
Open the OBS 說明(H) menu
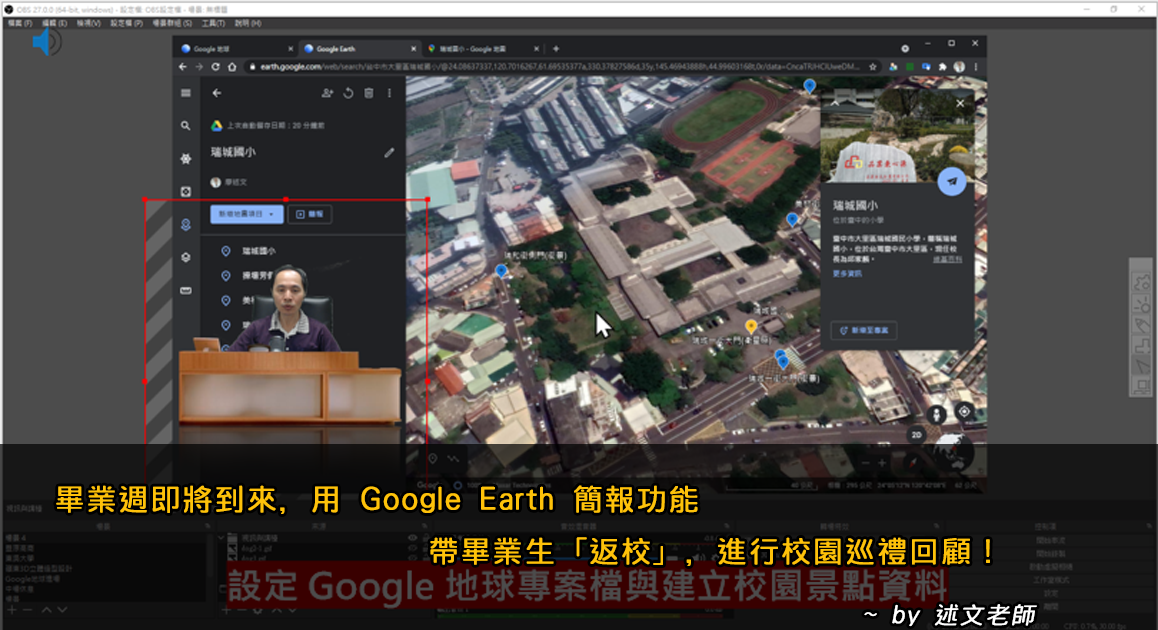[x=248, y=24]
